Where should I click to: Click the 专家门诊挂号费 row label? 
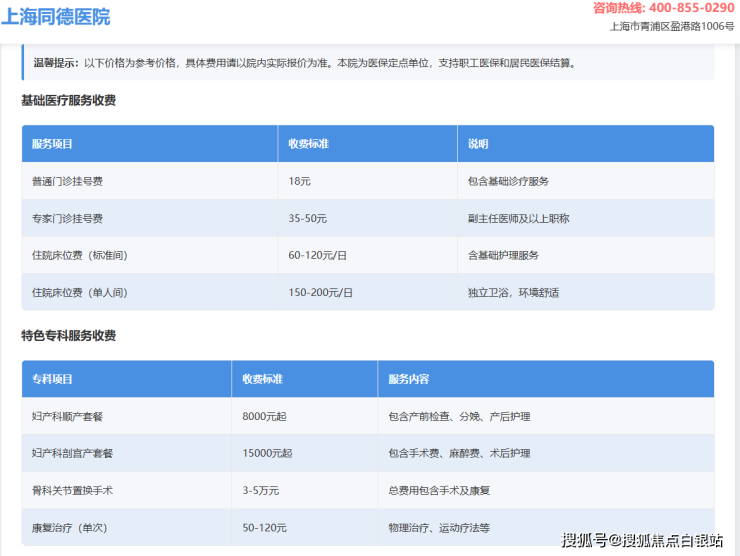(x=68, y=218)
